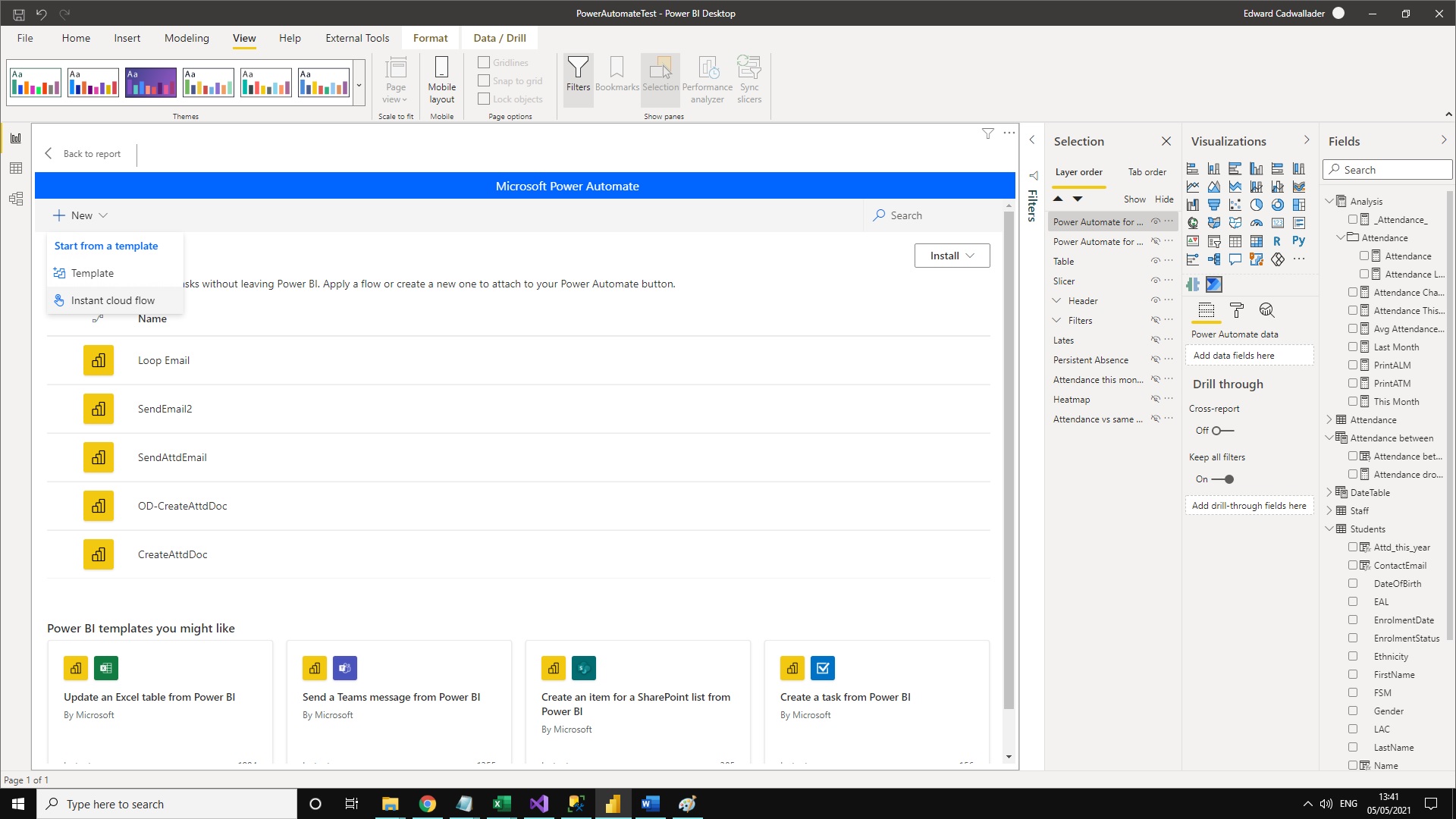Toggle visibility of the Table layer

tap(1156, 261)
